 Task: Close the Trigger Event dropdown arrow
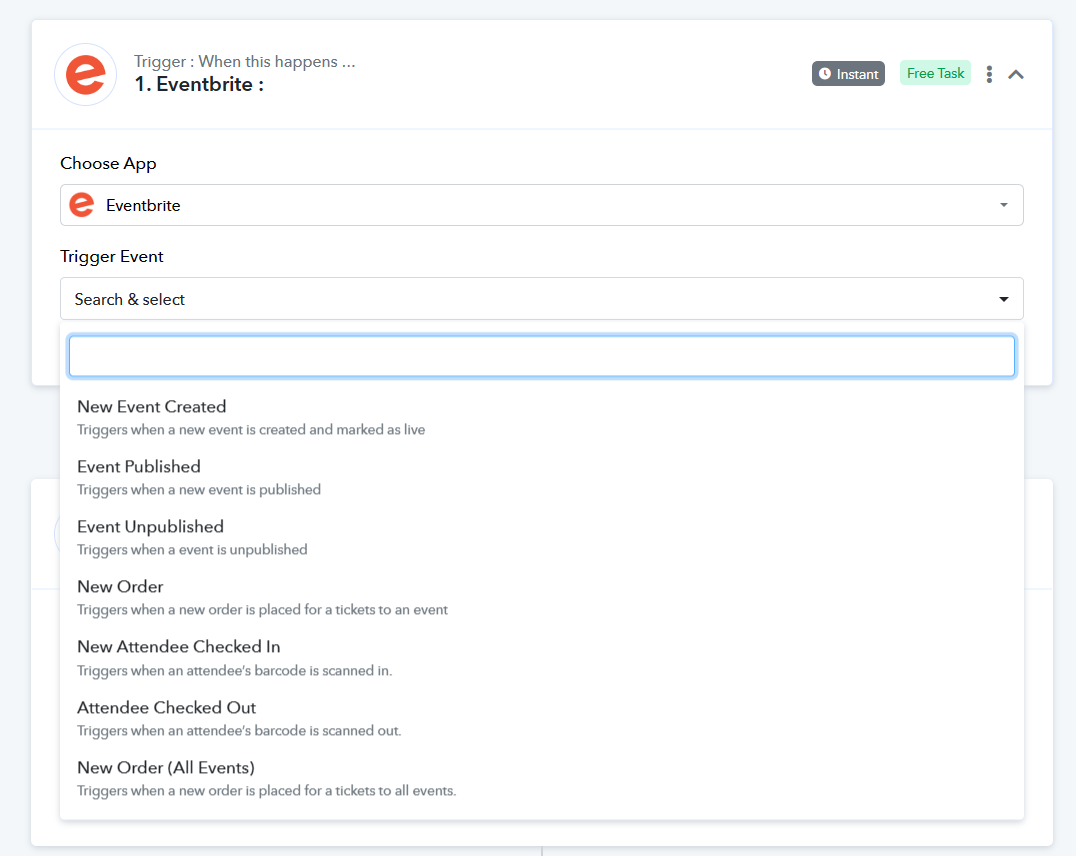(1003, 299)
